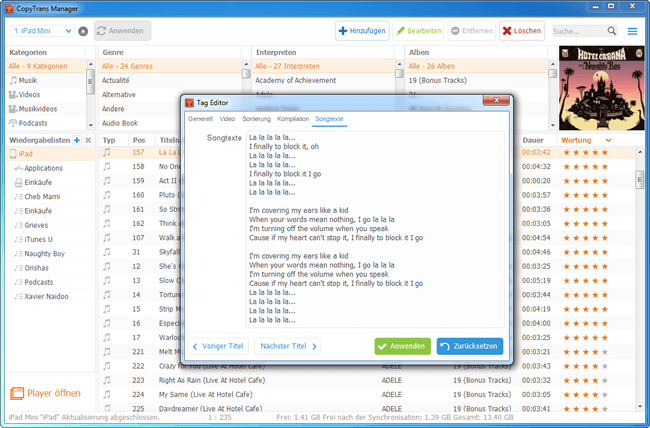650x428 pixels.
Task: Select the Actualité genre
Action: (x=170, y=80)
